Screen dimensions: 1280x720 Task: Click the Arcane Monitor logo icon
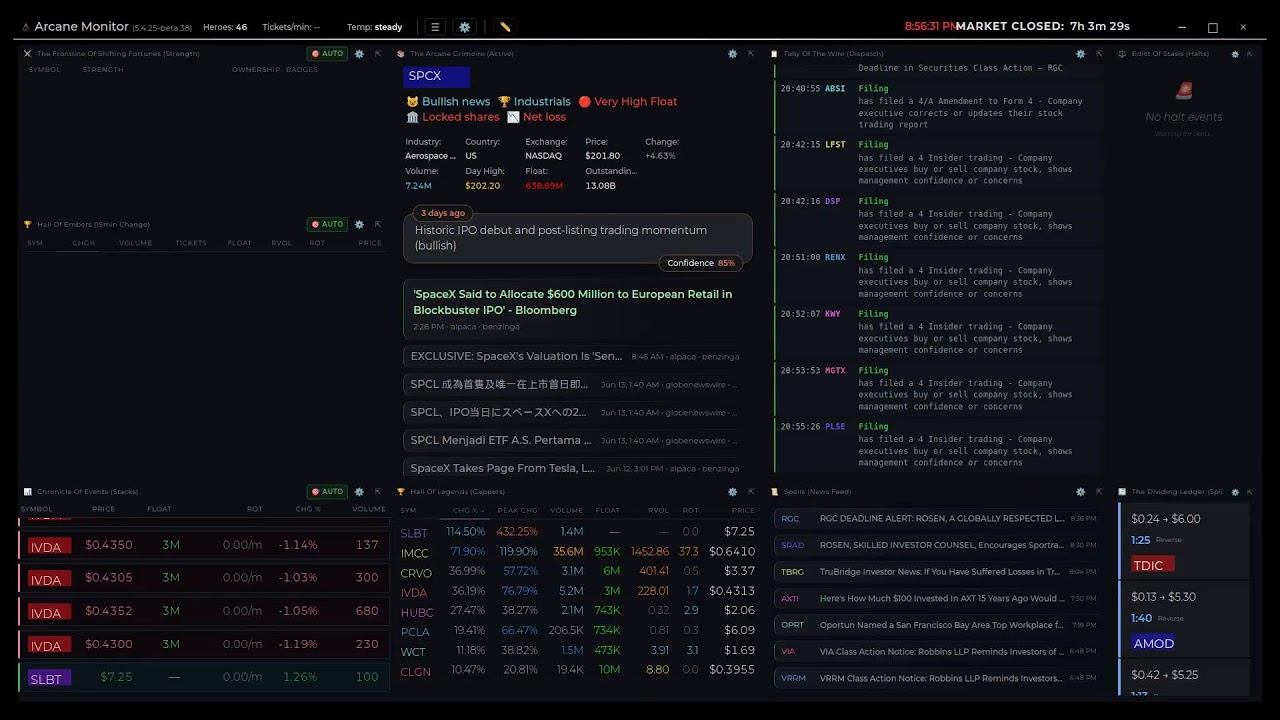click(24, 27)
